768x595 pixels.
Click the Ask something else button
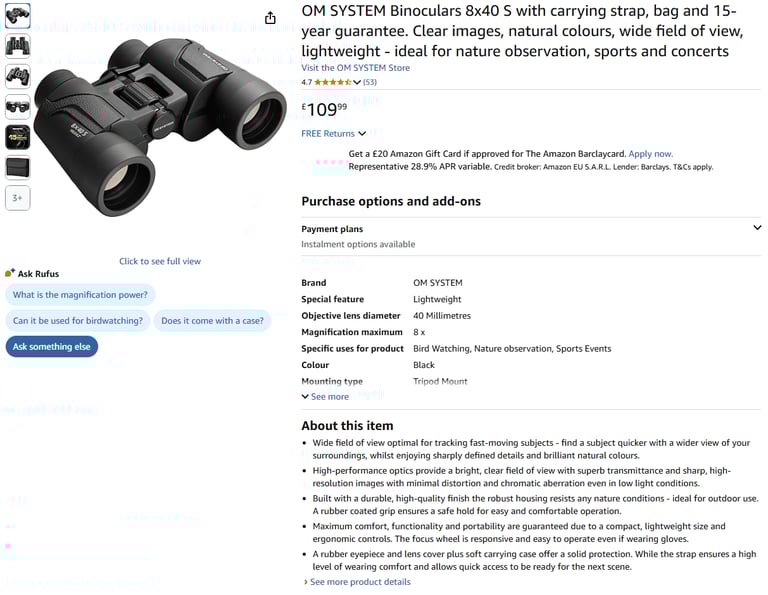coord(52,347)
